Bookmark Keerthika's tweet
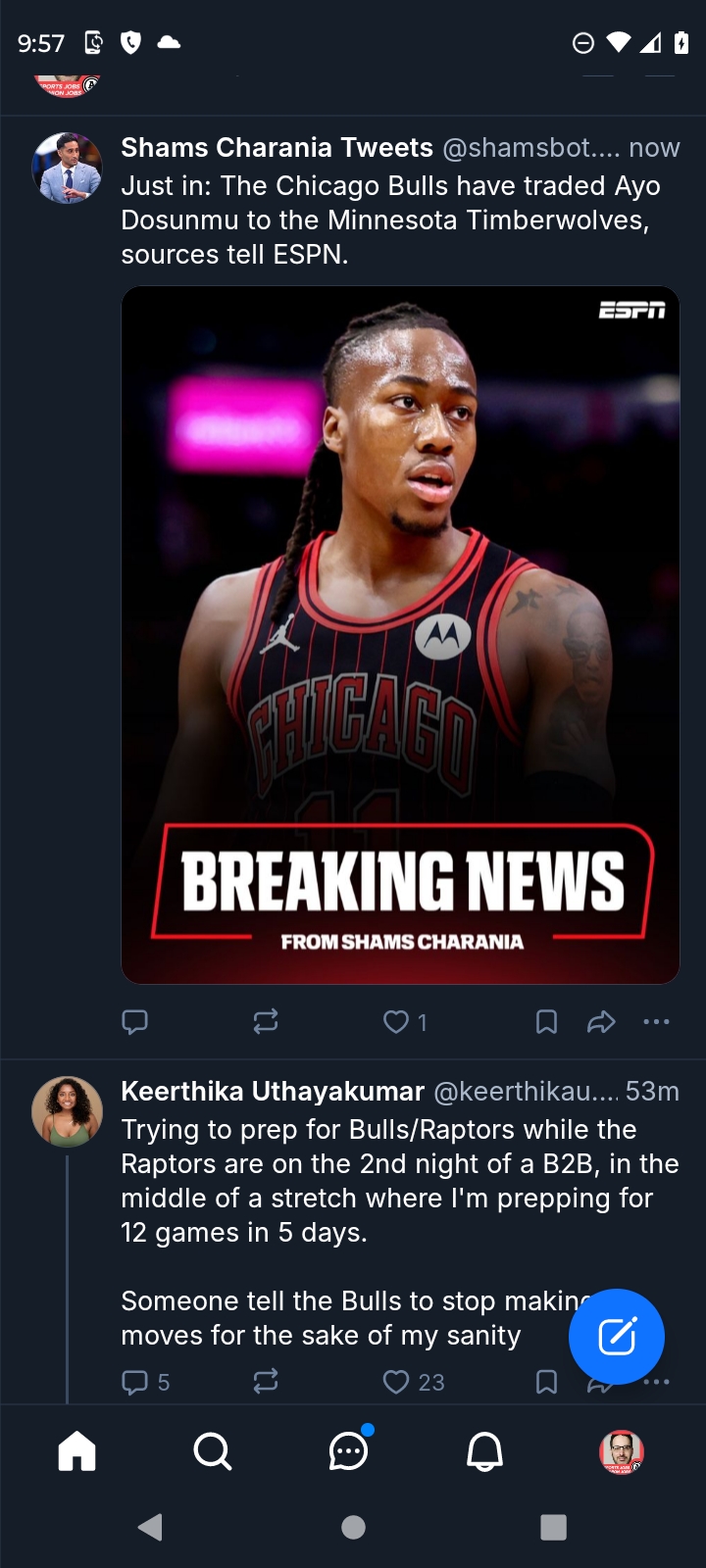 546,1382
